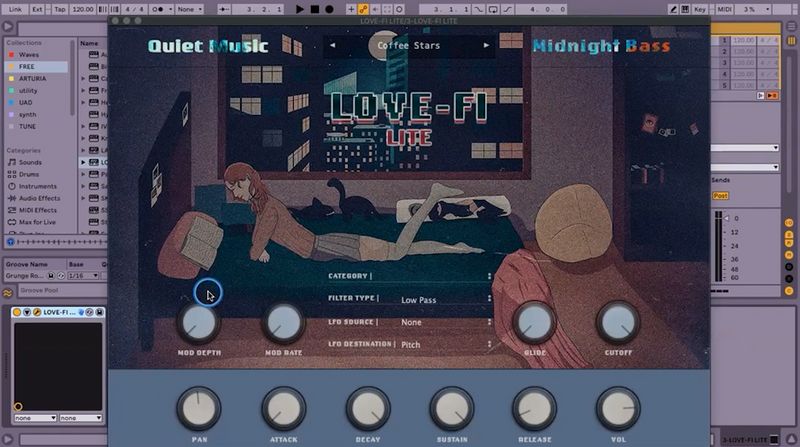Click the VOL knob
The height and width of the screenshot is (447, 800).
pyautogui.click(x=618, y=408)
